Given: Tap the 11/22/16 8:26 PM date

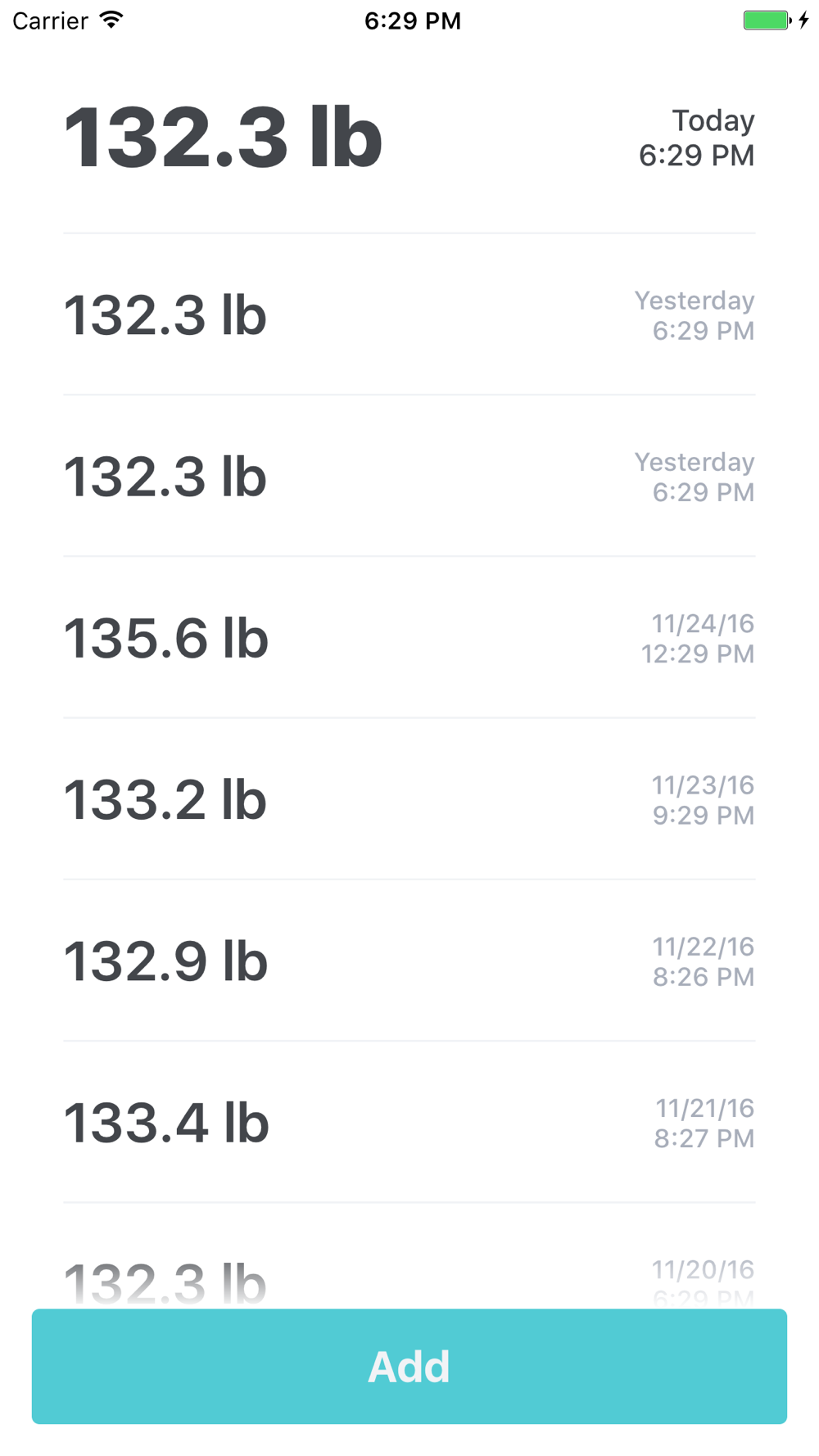Looking at the screenshot, I should (x=703, y=961).
